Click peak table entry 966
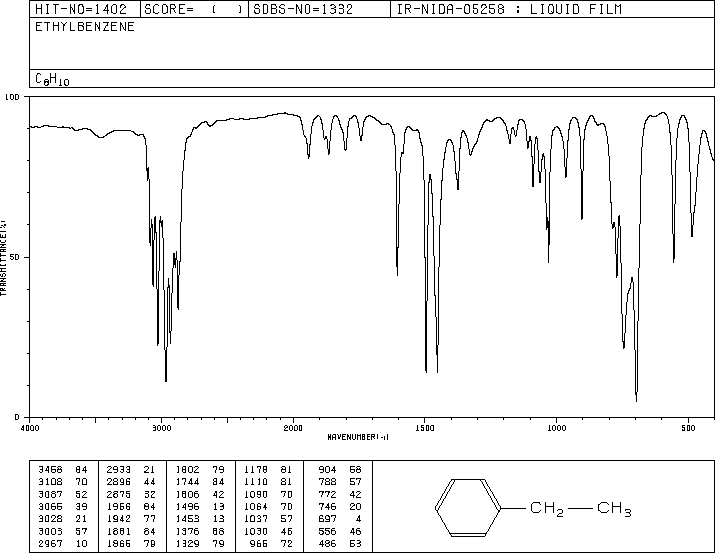The height and width of the screenshot is (553, 715). (259, 544)
